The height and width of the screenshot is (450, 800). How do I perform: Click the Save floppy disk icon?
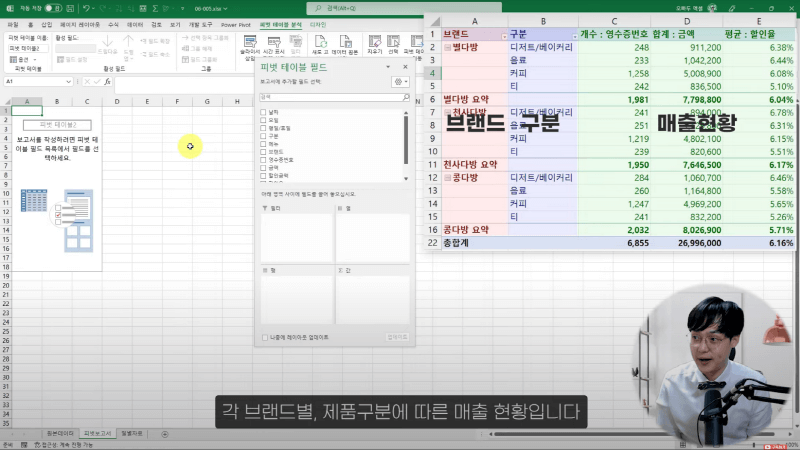(x=70, y=8)
